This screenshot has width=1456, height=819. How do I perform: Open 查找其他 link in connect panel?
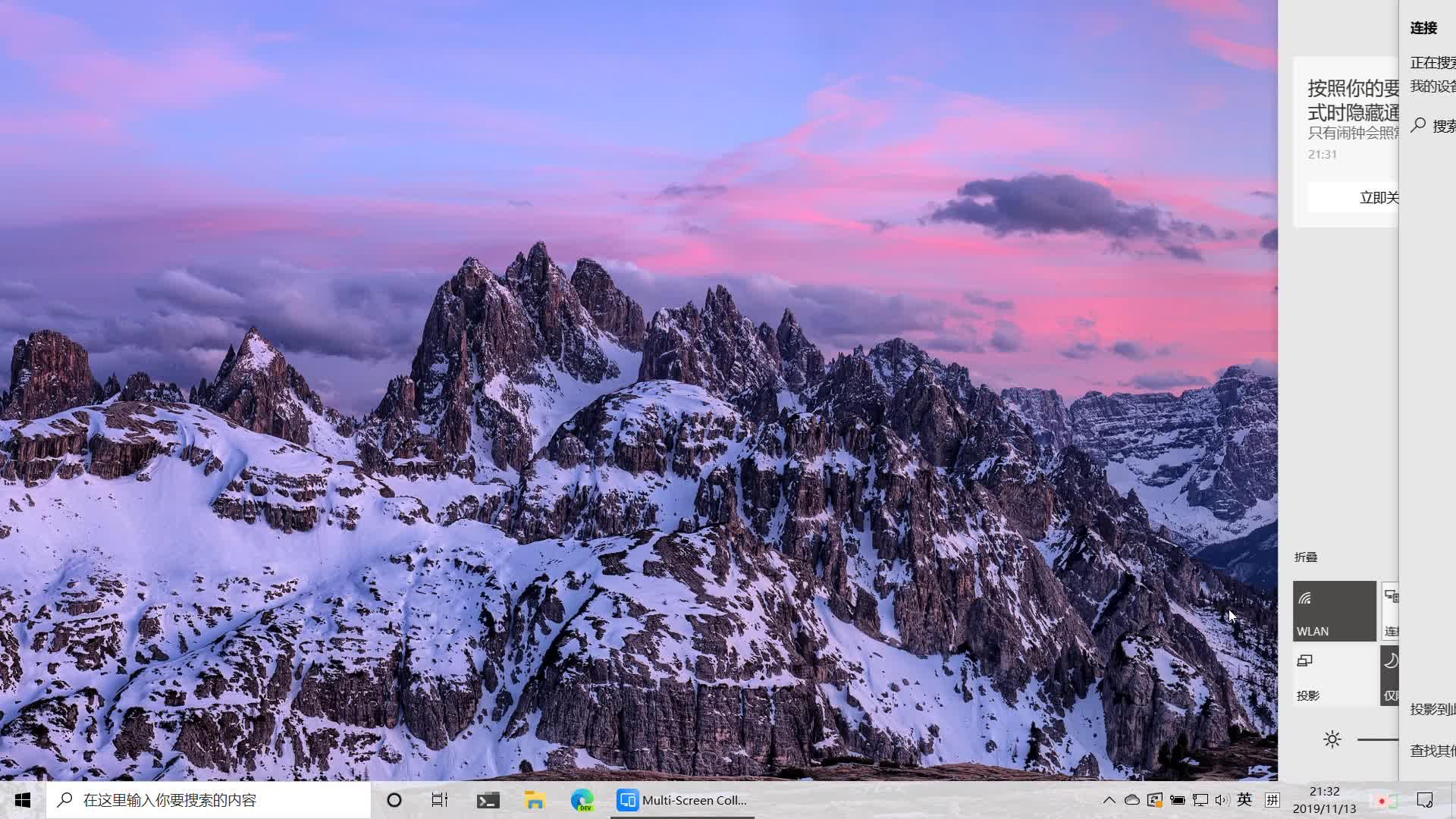1432,751
